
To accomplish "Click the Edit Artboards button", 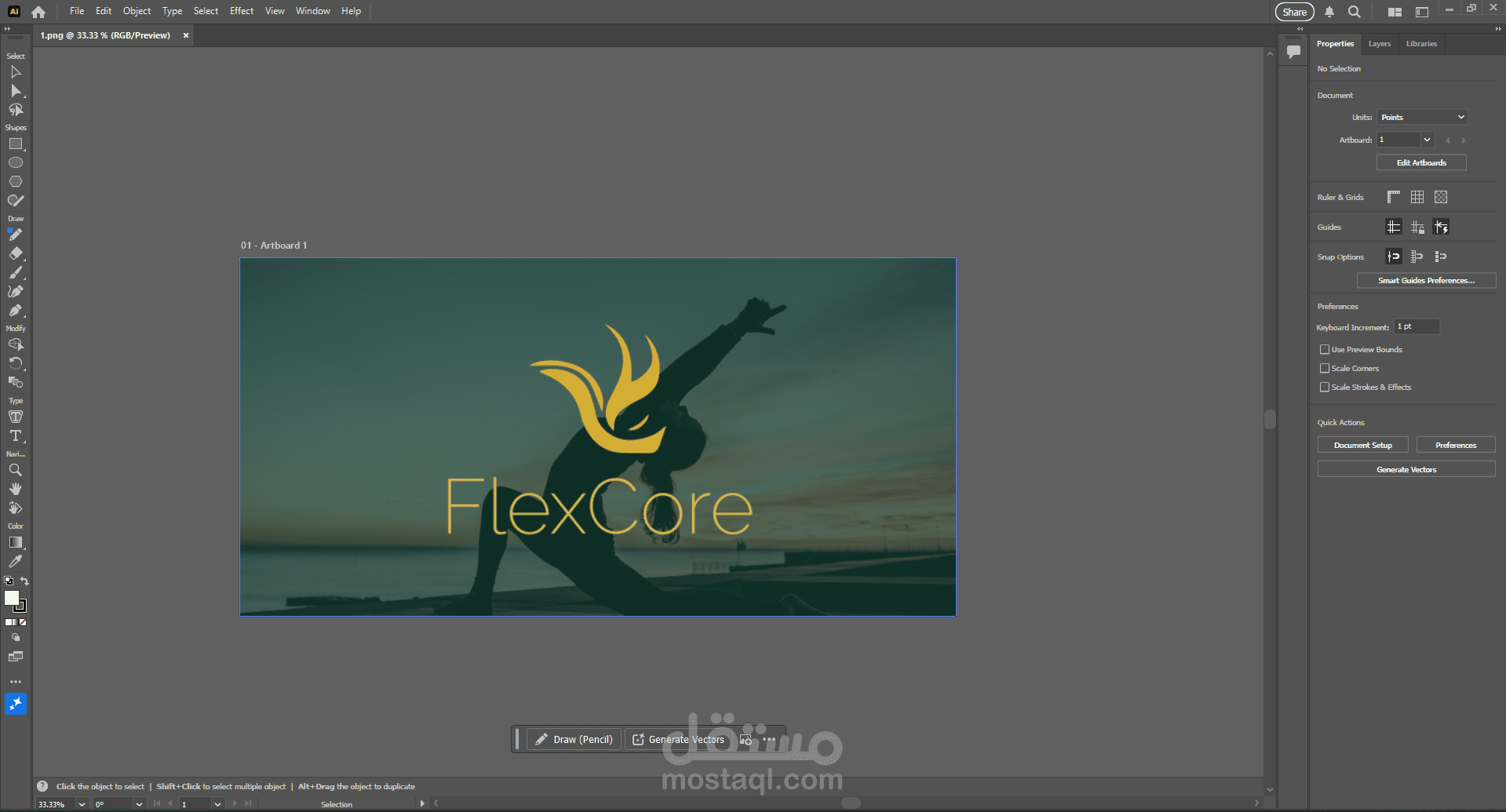I will 1421,162.
